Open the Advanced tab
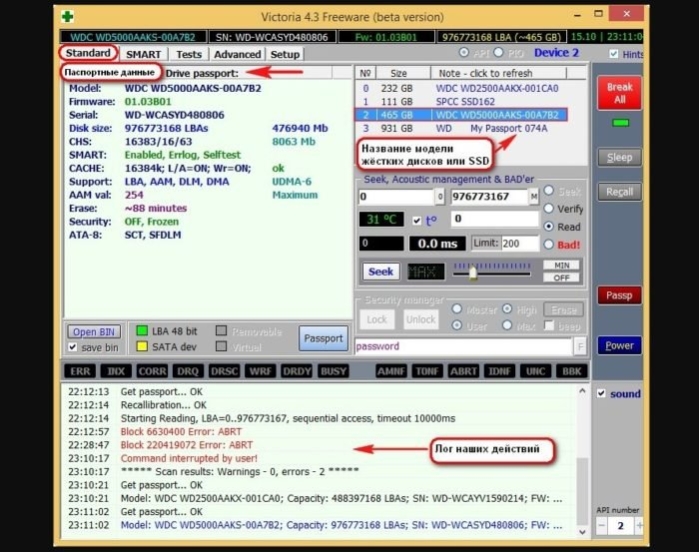 (237, 54)
